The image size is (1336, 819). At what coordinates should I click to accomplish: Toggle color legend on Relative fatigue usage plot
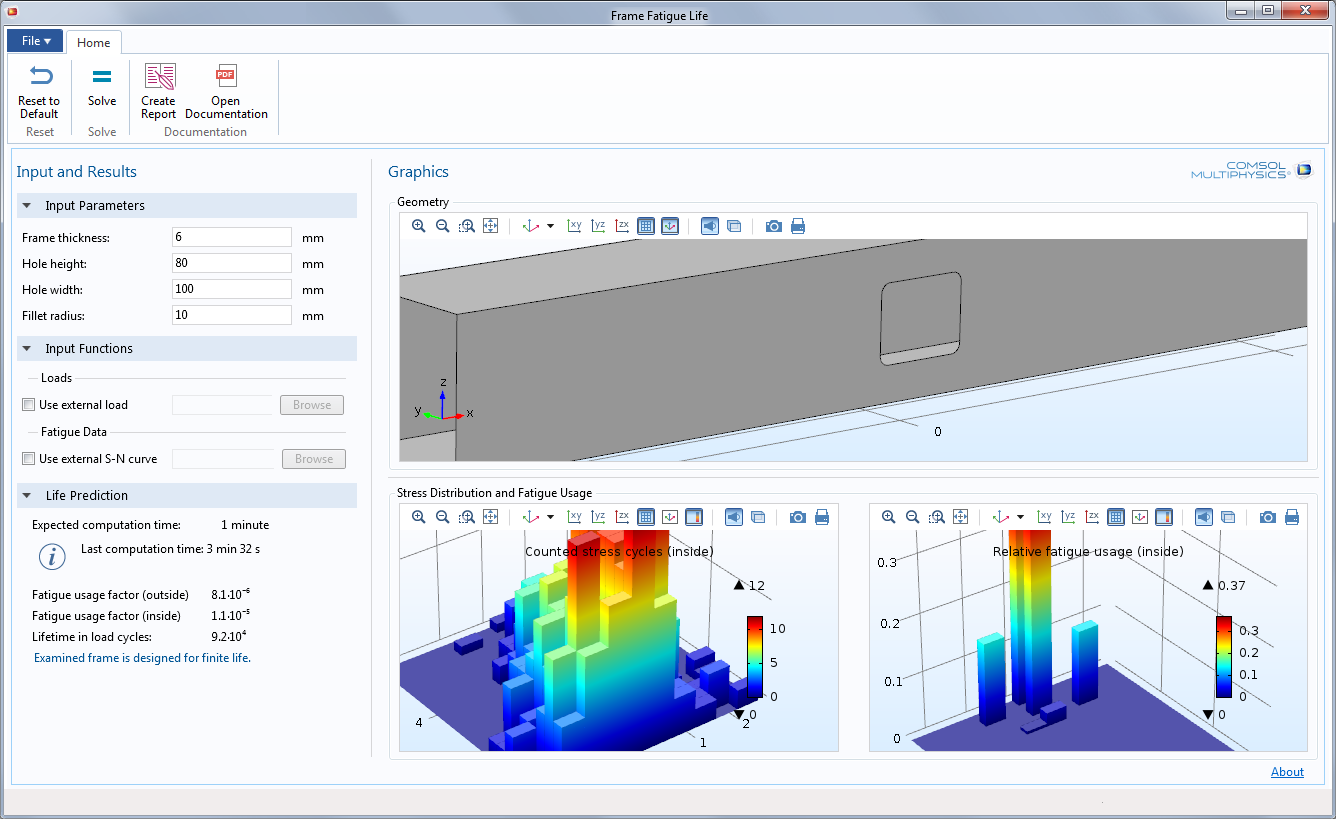1164,517
